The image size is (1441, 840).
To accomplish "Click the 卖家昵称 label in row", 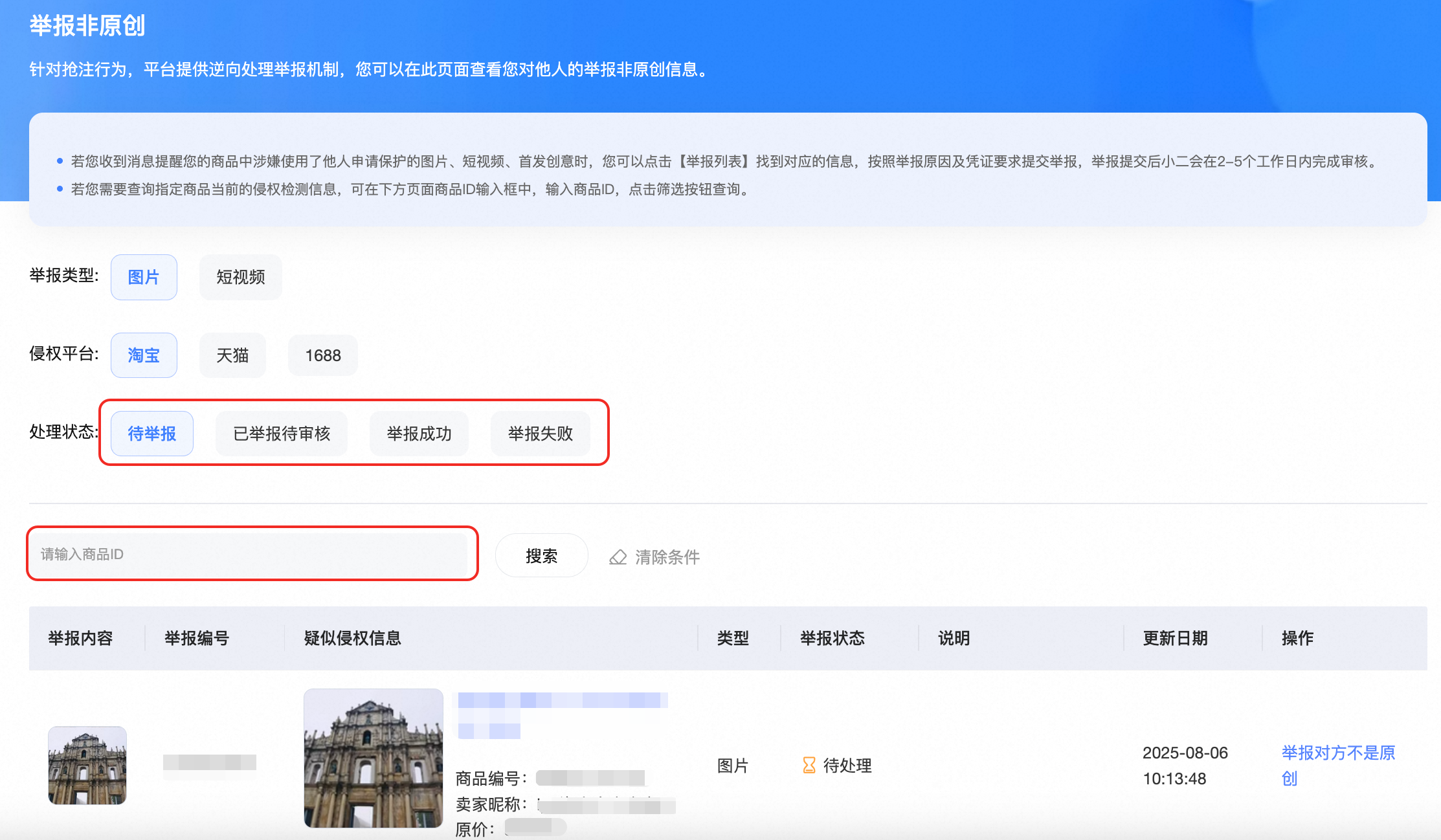I will 491,804.
